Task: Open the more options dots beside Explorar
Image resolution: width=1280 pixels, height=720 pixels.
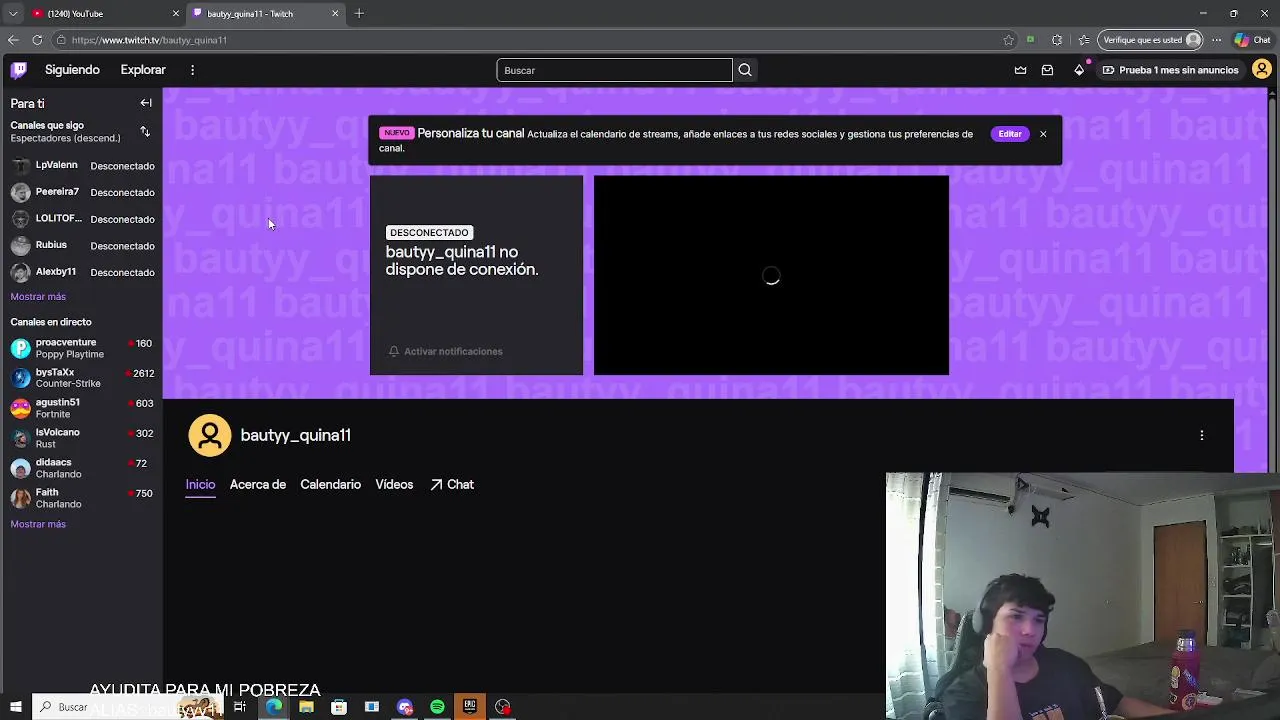Action: pyautogui.click(x=192, y=70)
